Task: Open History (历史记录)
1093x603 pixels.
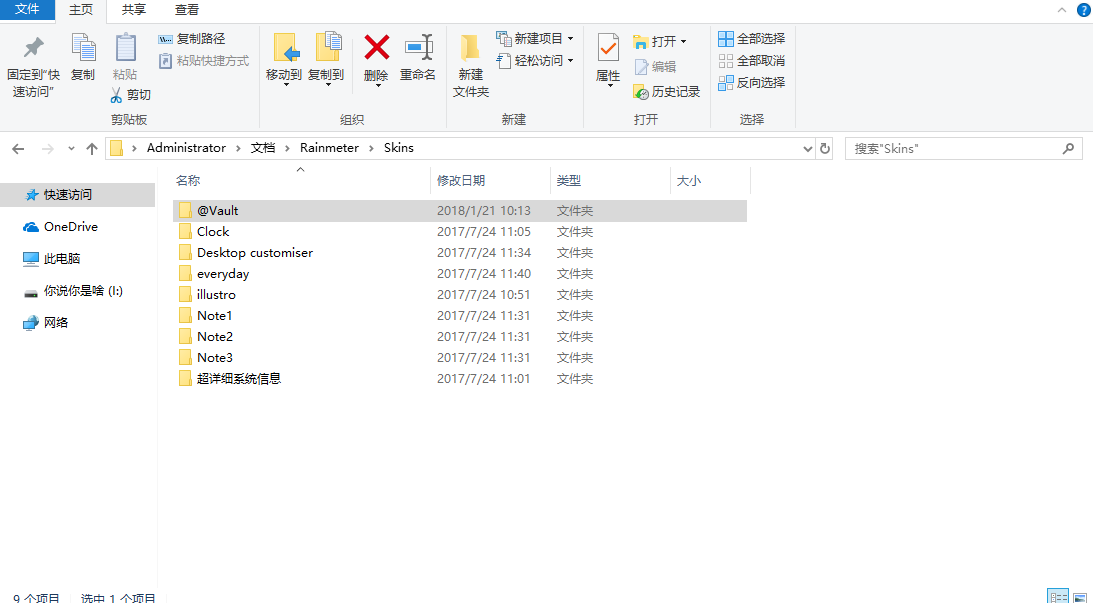Action: 666,91
